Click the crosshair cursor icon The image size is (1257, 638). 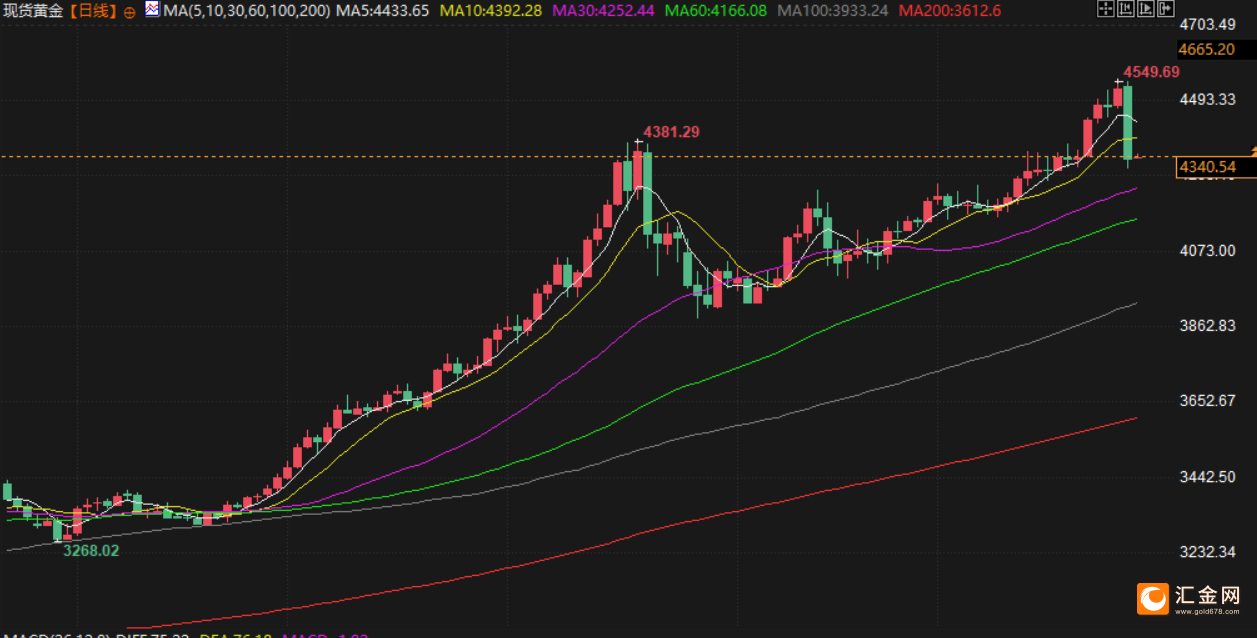click(x=1106, y=8)
